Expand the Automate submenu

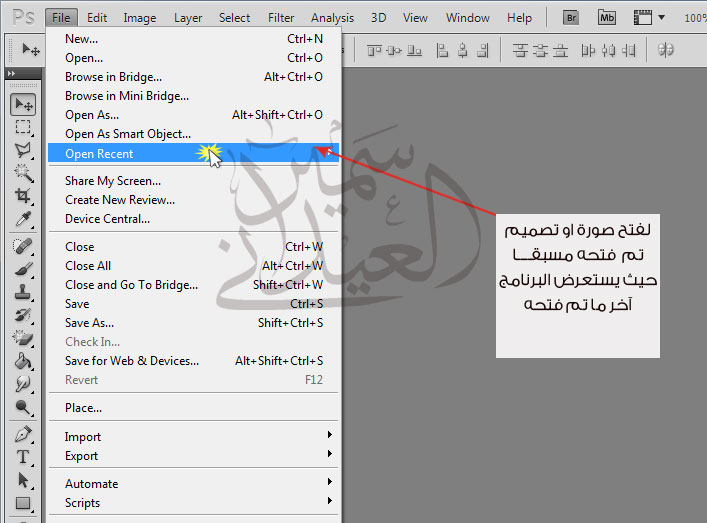pos(193,483)
